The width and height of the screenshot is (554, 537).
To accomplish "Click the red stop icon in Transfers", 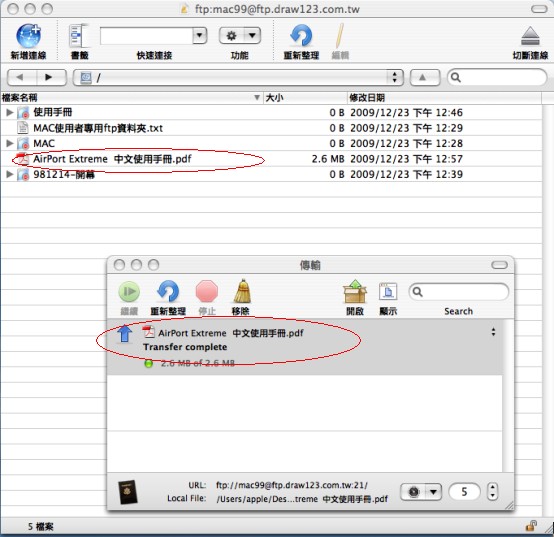I will [207, 291].
